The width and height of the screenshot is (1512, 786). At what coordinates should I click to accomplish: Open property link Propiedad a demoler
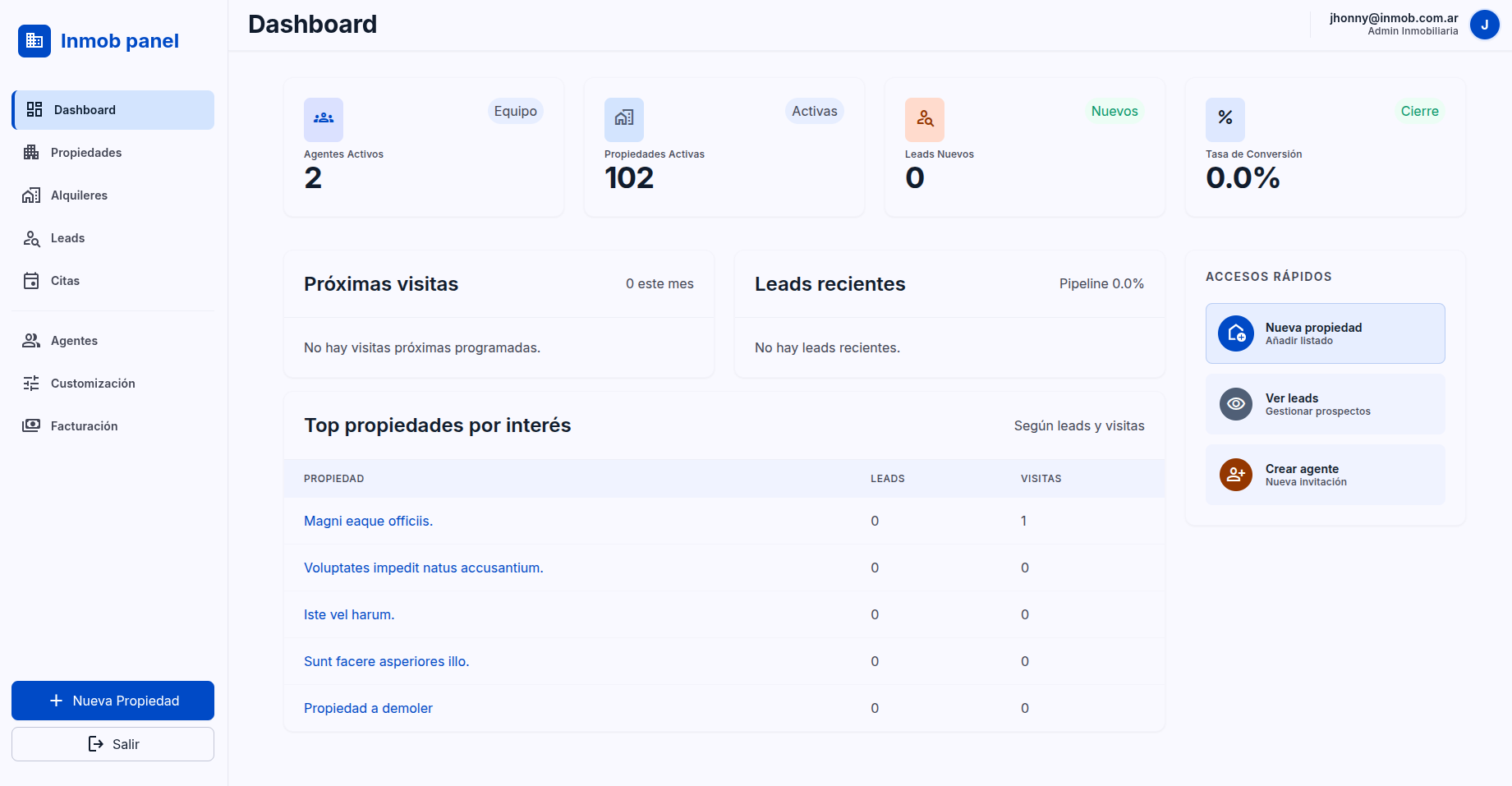(368, 708)
